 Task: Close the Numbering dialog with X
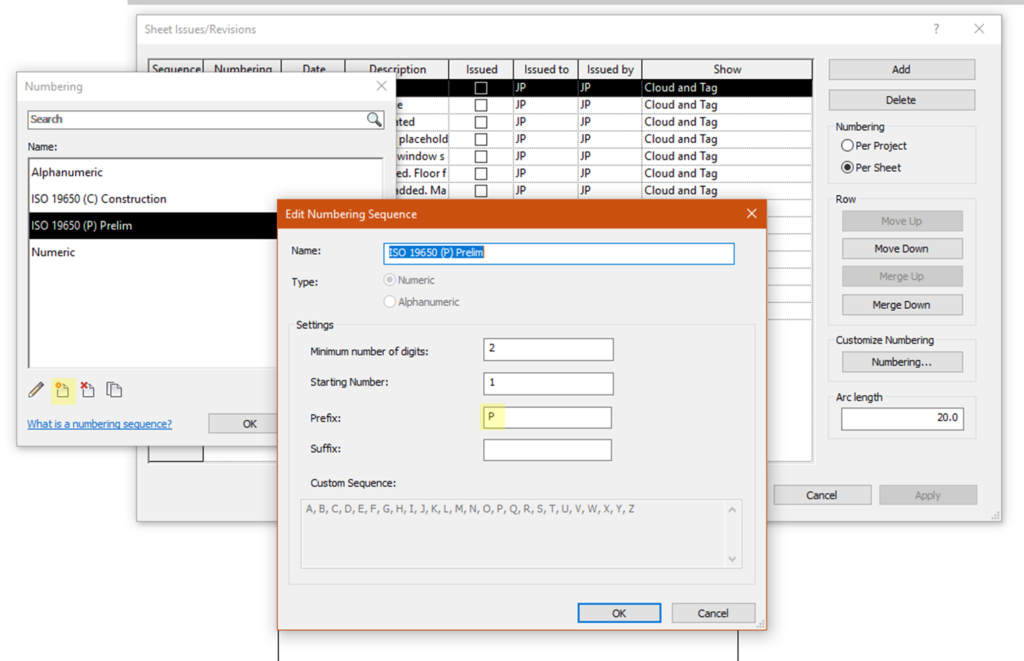381,86
